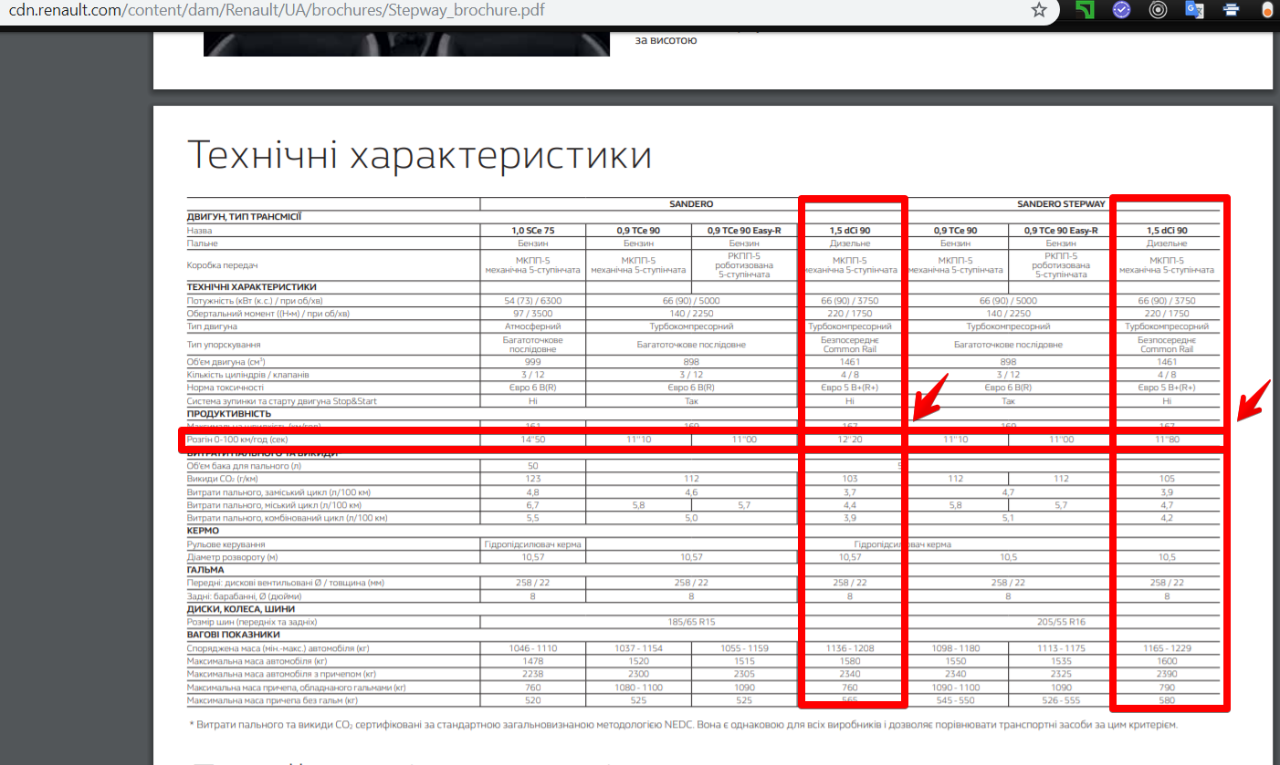Select the 1600 maximum mass value
Screen dimensions: 1280x765
click(x=1166, y=661)
